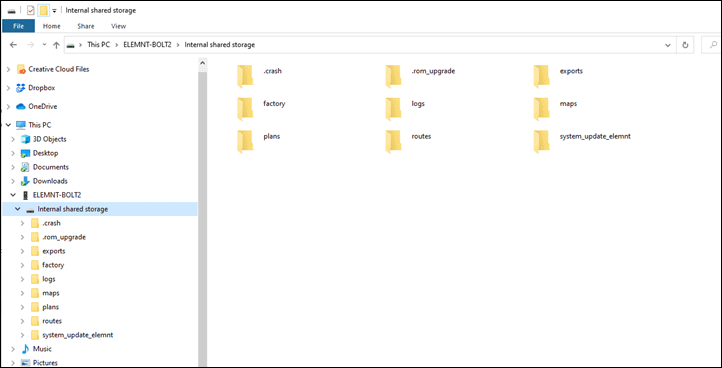
Task: Collapse Internal shared storage node
Action: tap(17, 209)
